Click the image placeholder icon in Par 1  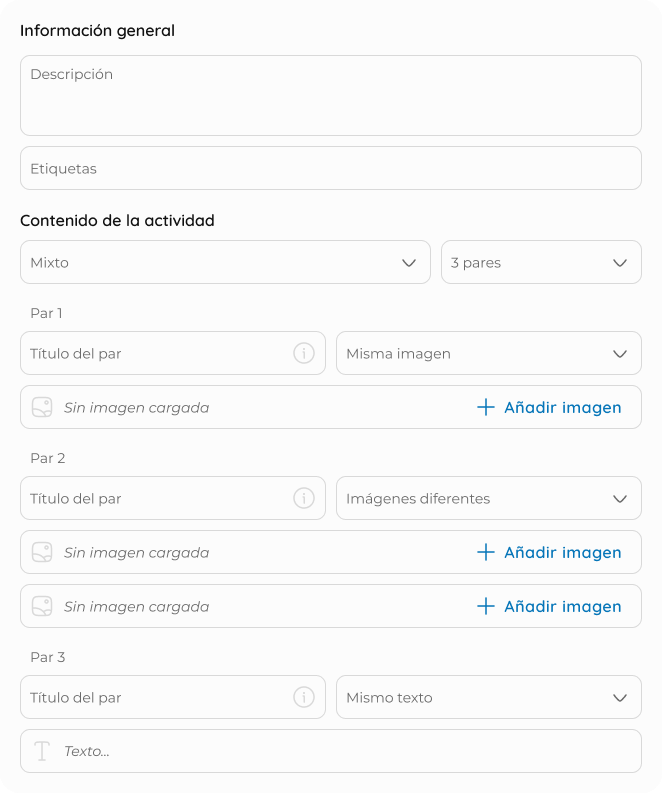pos(42,407)
